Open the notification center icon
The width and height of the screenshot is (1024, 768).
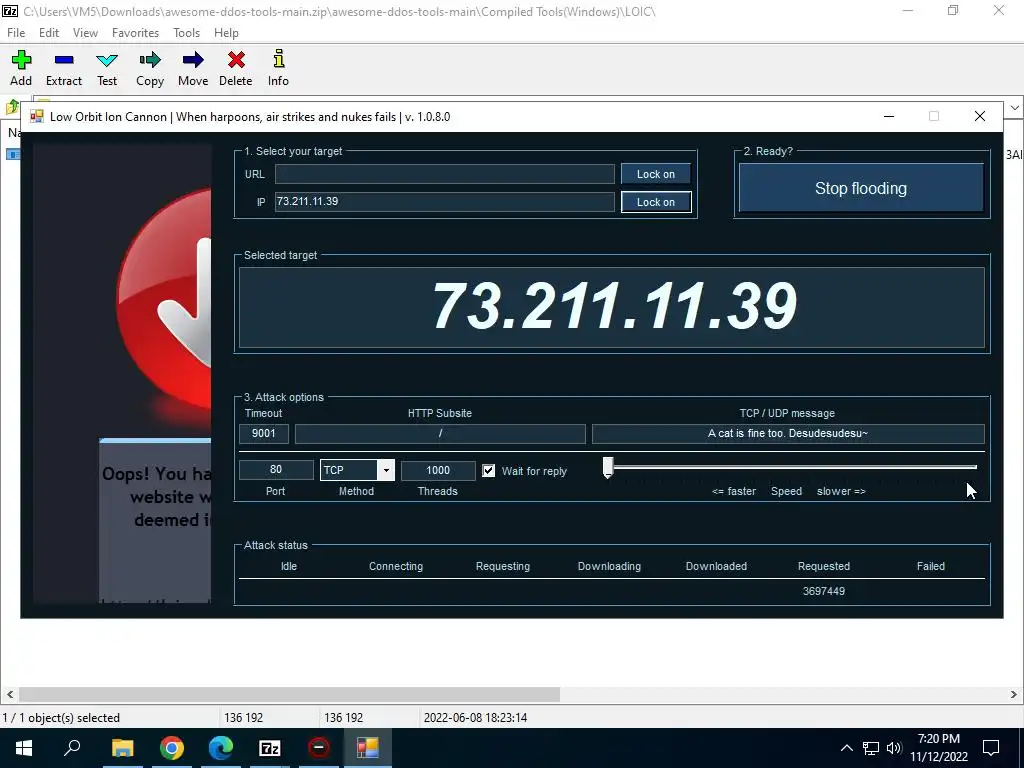click(x=991, y=748)
